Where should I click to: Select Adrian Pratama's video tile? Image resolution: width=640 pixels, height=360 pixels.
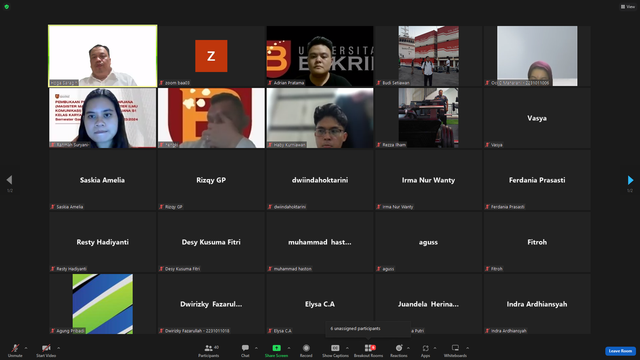coord(320,56)
